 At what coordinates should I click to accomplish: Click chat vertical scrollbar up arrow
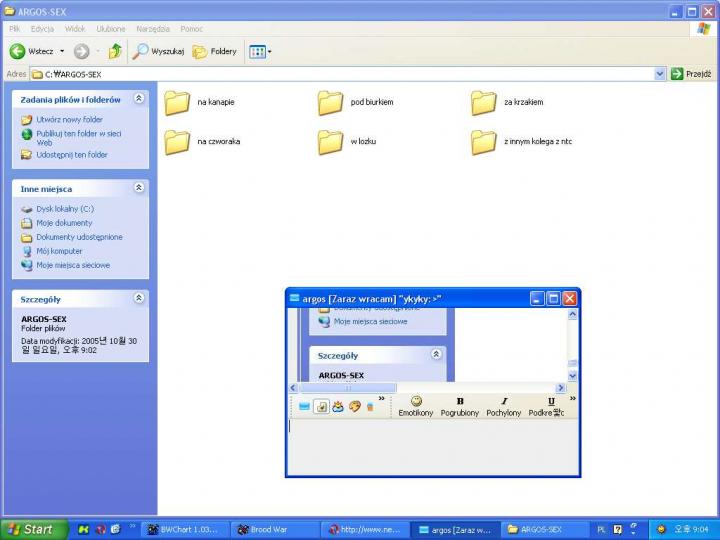572,314
